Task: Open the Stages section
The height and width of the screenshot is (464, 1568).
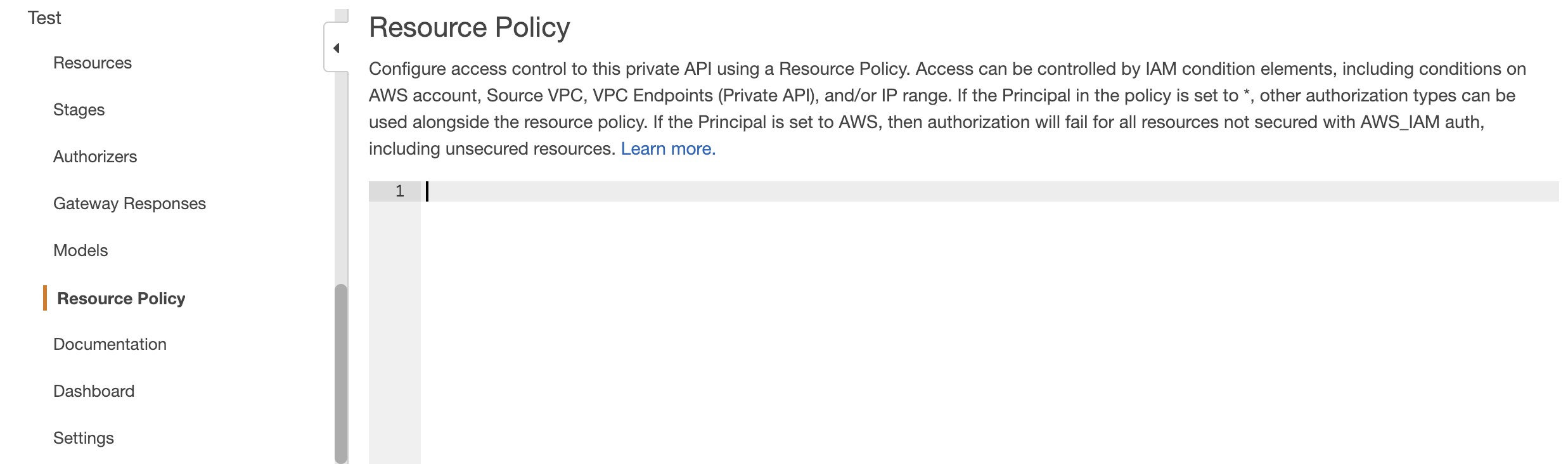Action: click(79, 110)
